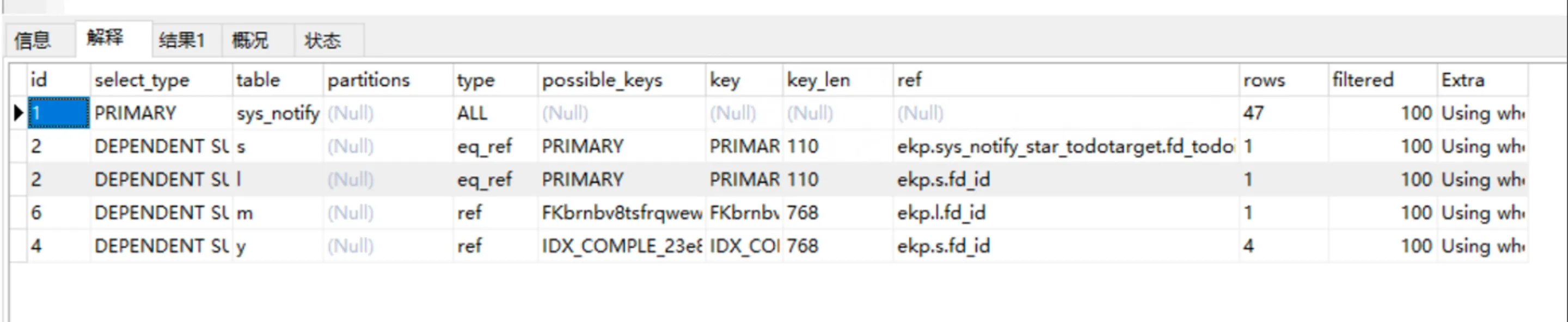Click the Extra column header
Image resolution: width=1568 pixels, height=322 pixels.
click(x=1463, y=80)
